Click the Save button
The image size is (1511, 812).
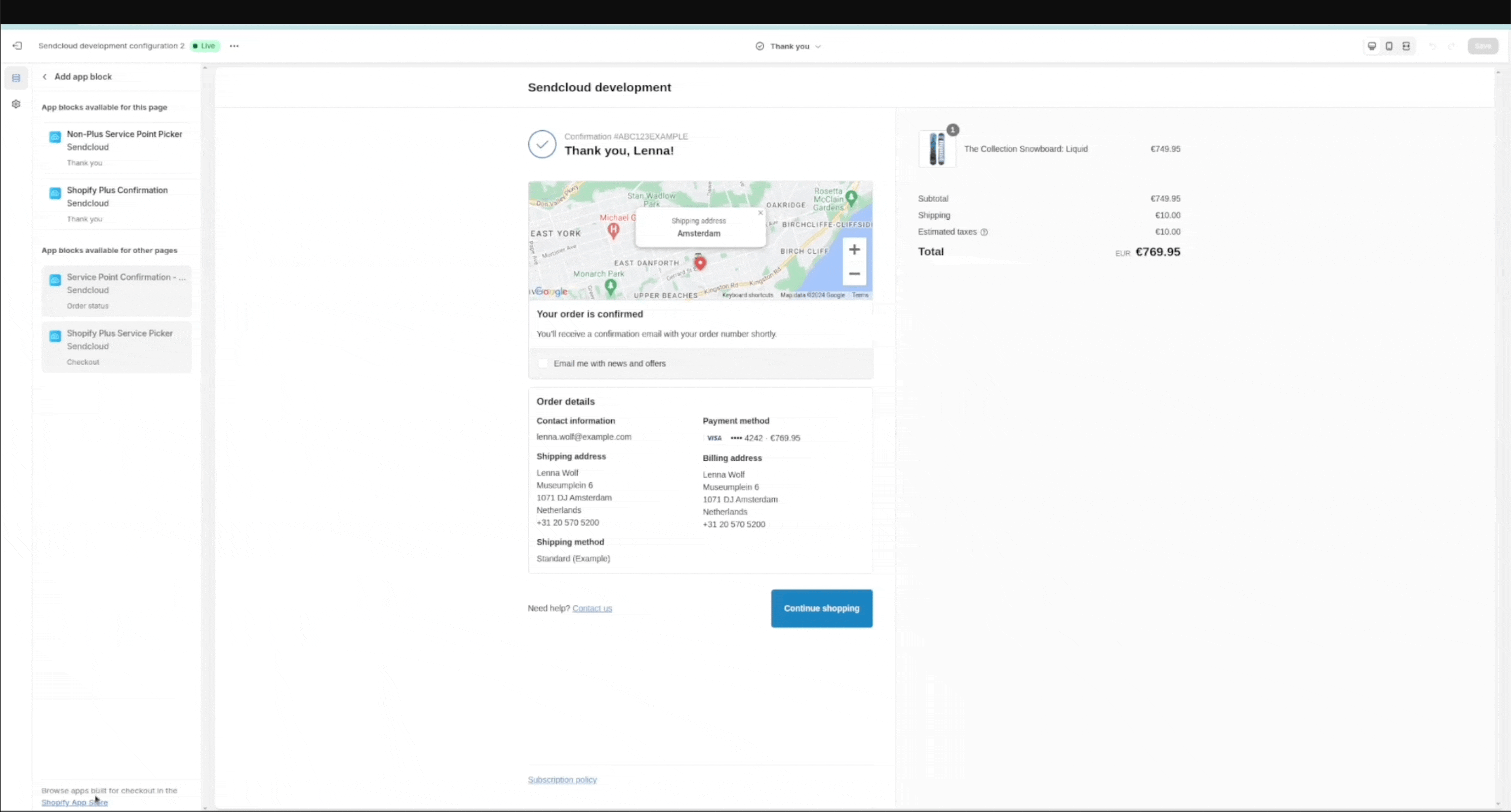pyautogui.click(x=1483, y=46)
